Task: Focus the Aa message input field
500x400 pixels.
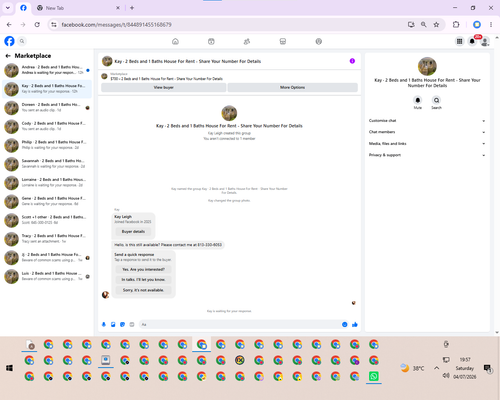Action: [x=240, y=324]
